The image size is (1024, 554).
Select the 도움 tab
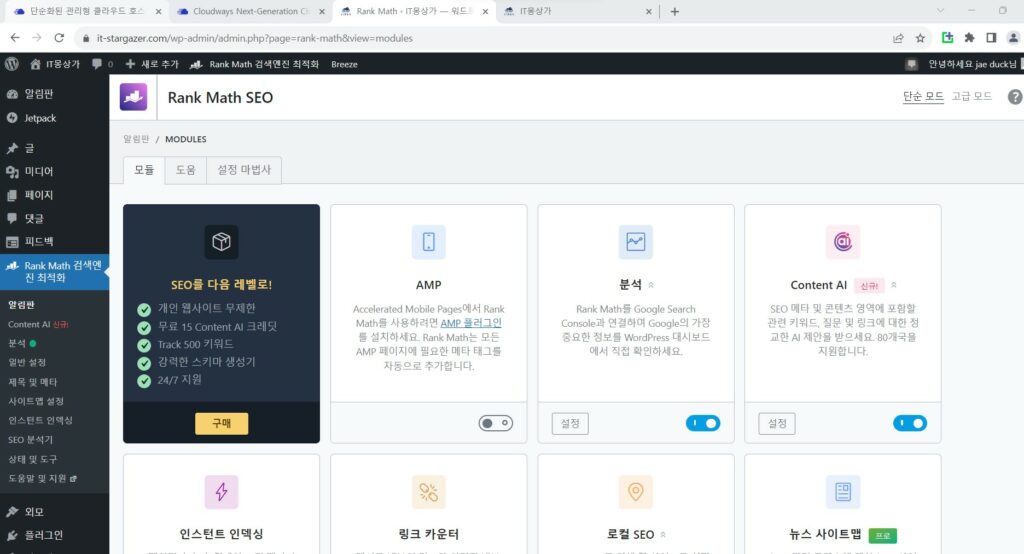tap(185, 170)
